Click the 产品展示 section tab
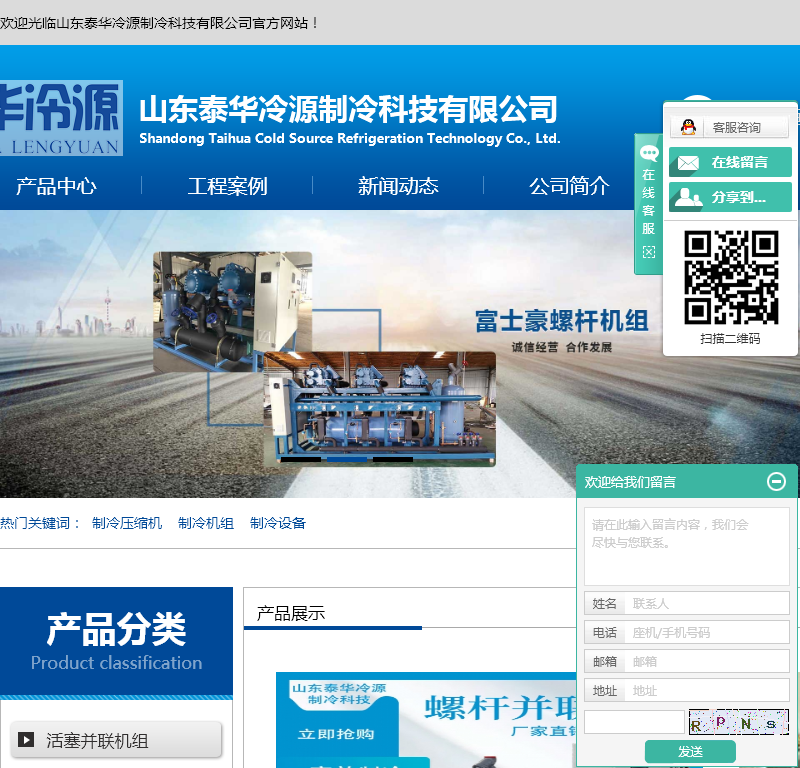 point(291,613)
